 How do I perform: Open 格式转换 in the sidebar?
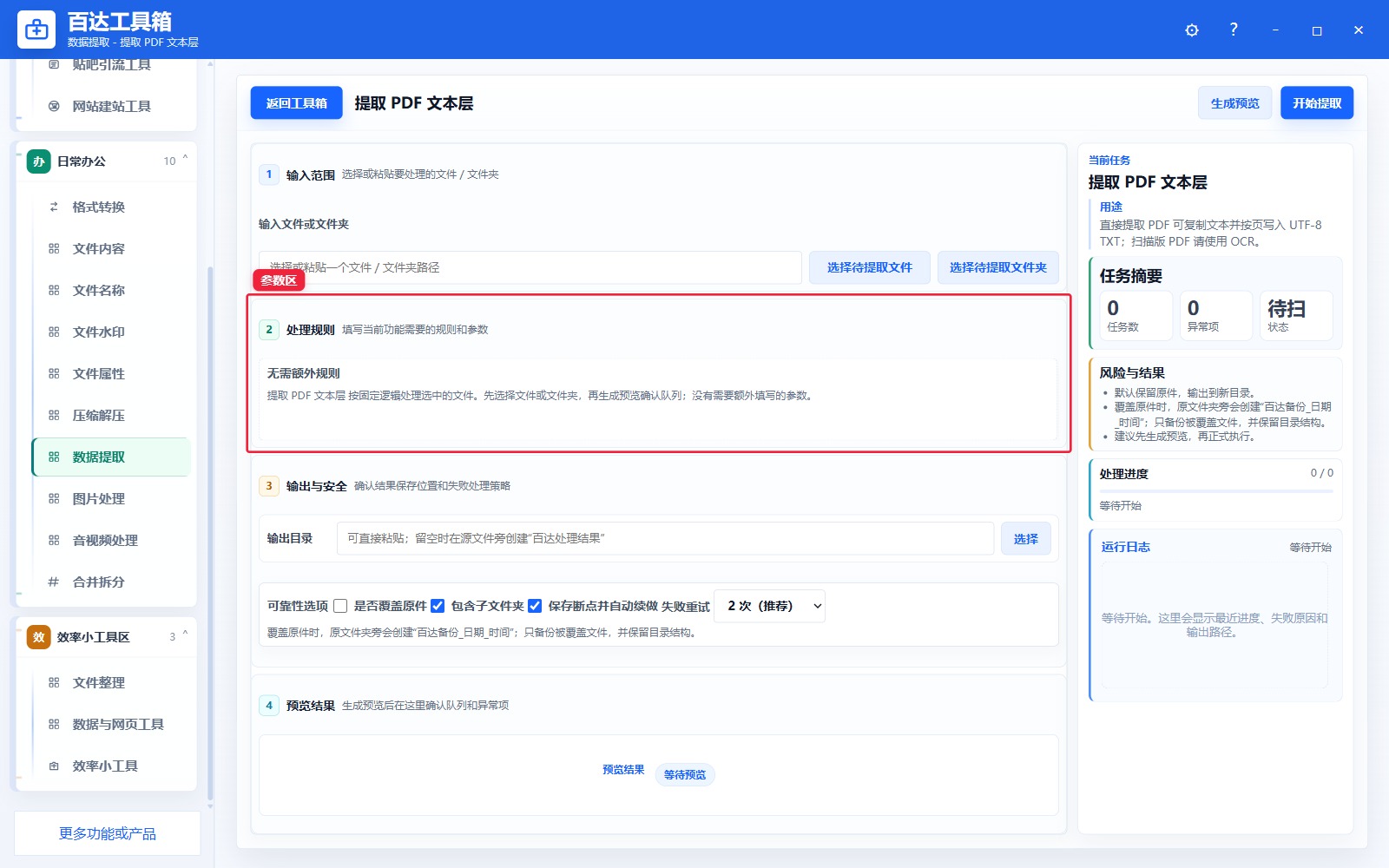click(x=111, y=207)
